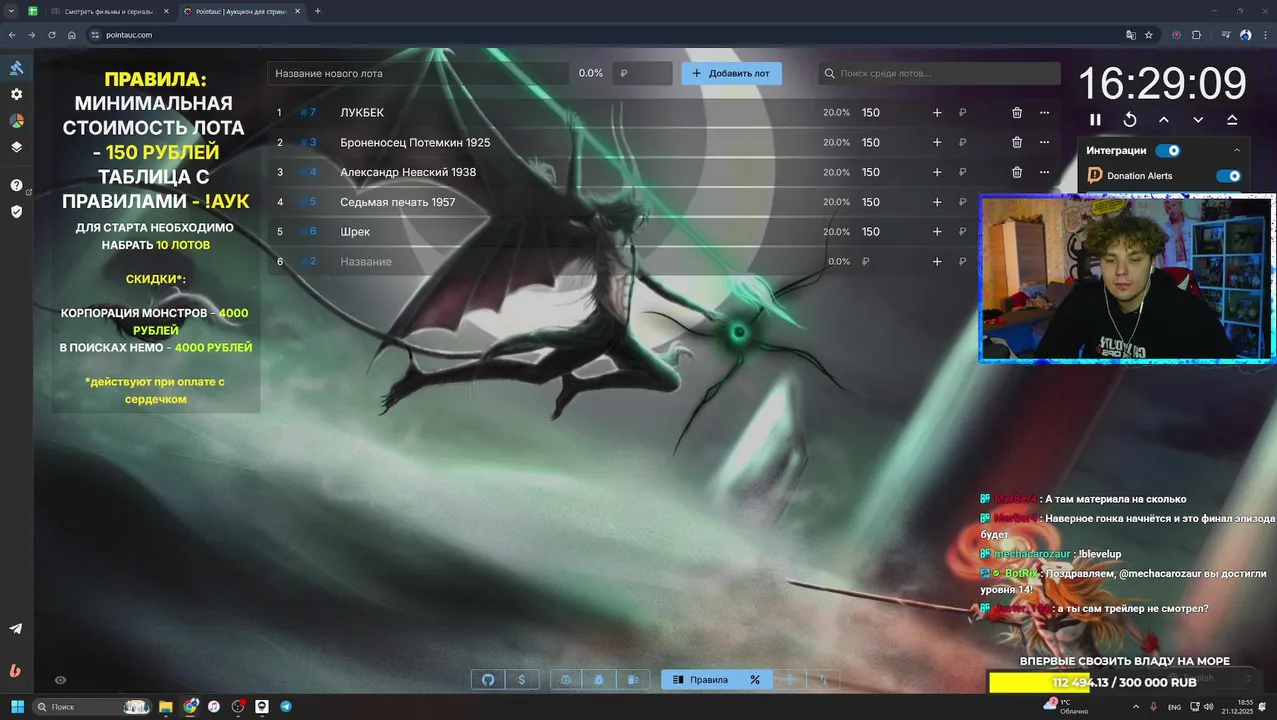1277x720 pixels.
Task: Click the Donation Alerts logo icon
Action: pyautogui.click(x=1095, y=176)
